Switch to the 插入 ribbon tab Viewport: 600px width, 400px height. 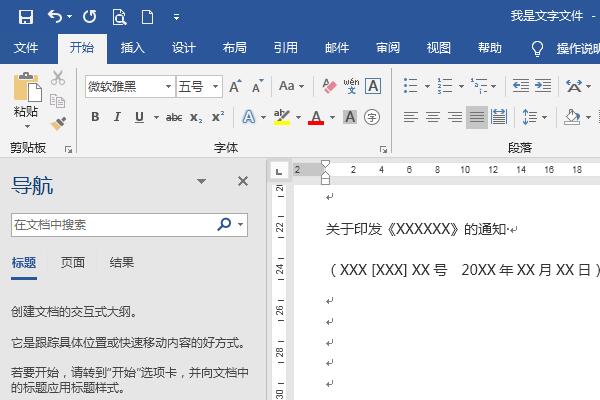coord(132,48)
